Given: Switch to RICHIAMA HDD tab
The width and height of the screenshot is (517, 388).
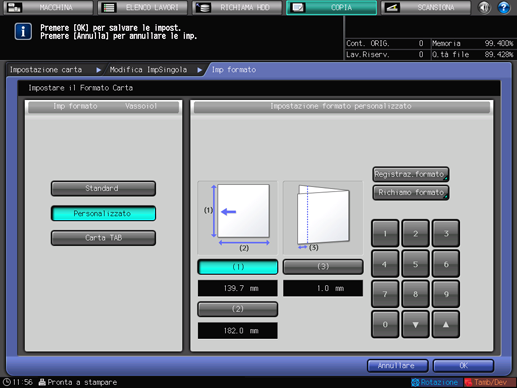Looking at the screenshot, I should click(x=237, y=7).
